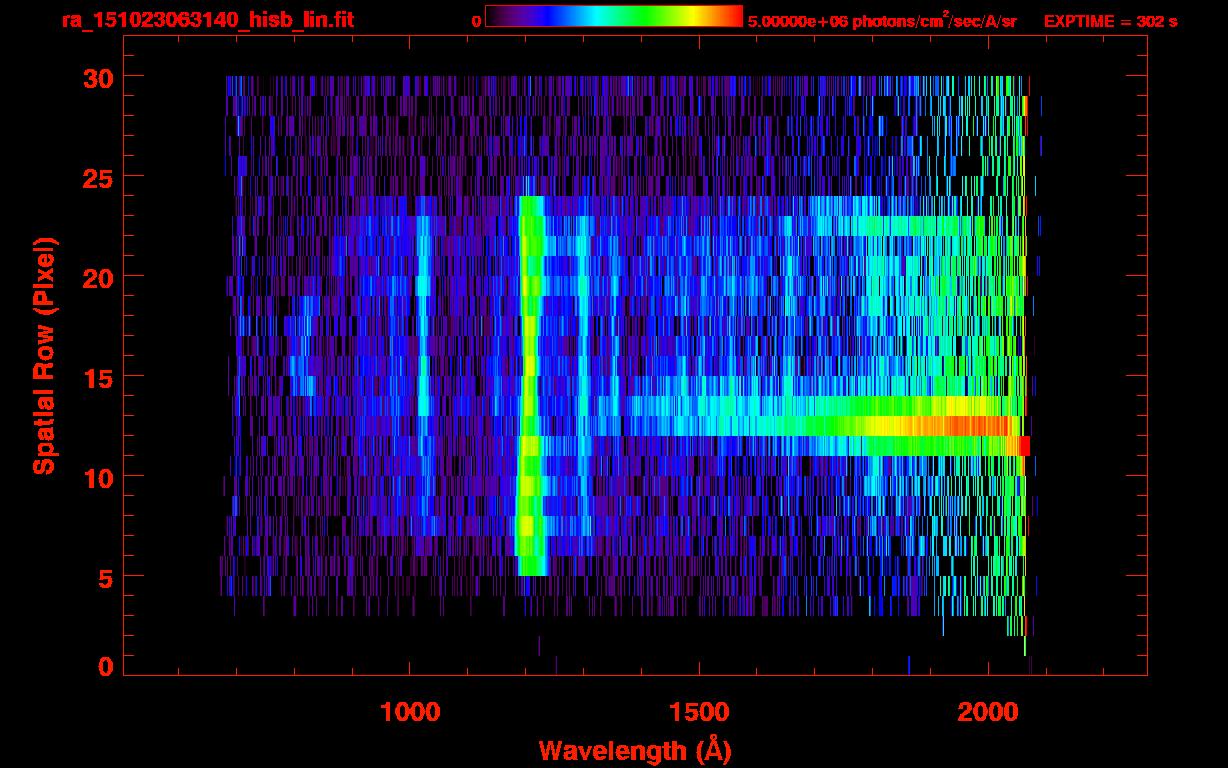Viewport: 1228px width, 768px height.
Task: Click the 5.00000e+06 photons unit label
Action: [883, 19]
